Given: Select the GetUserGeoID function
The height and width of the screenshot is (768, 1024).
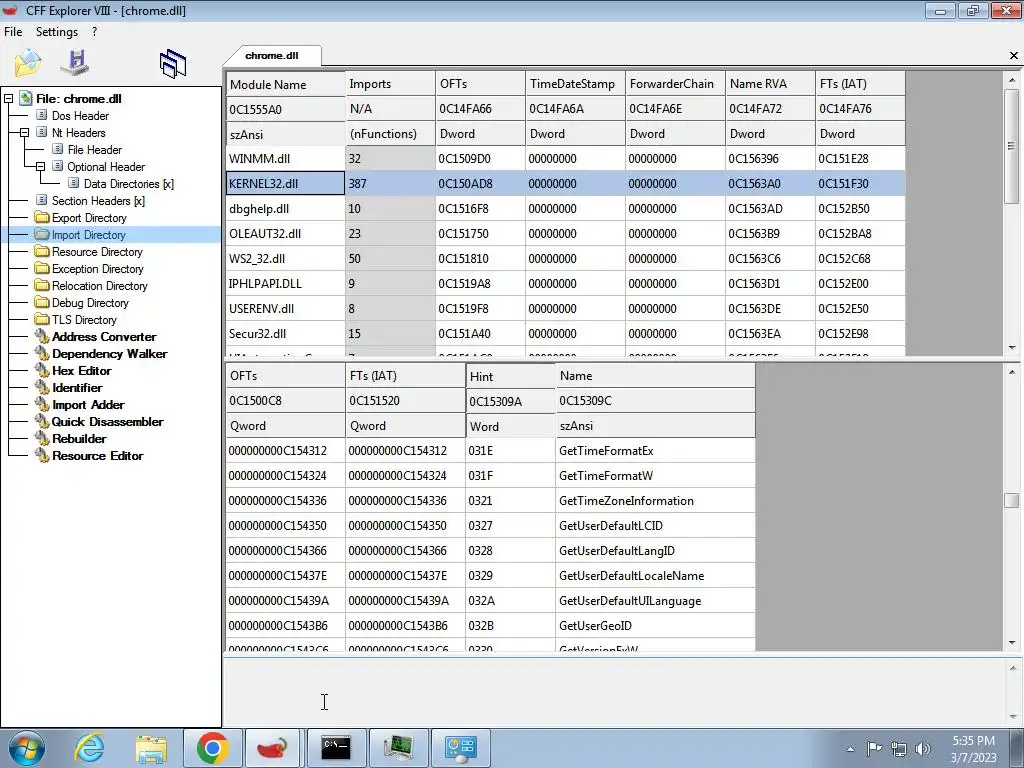Looking at the screenshot, I should click(490, 626).
